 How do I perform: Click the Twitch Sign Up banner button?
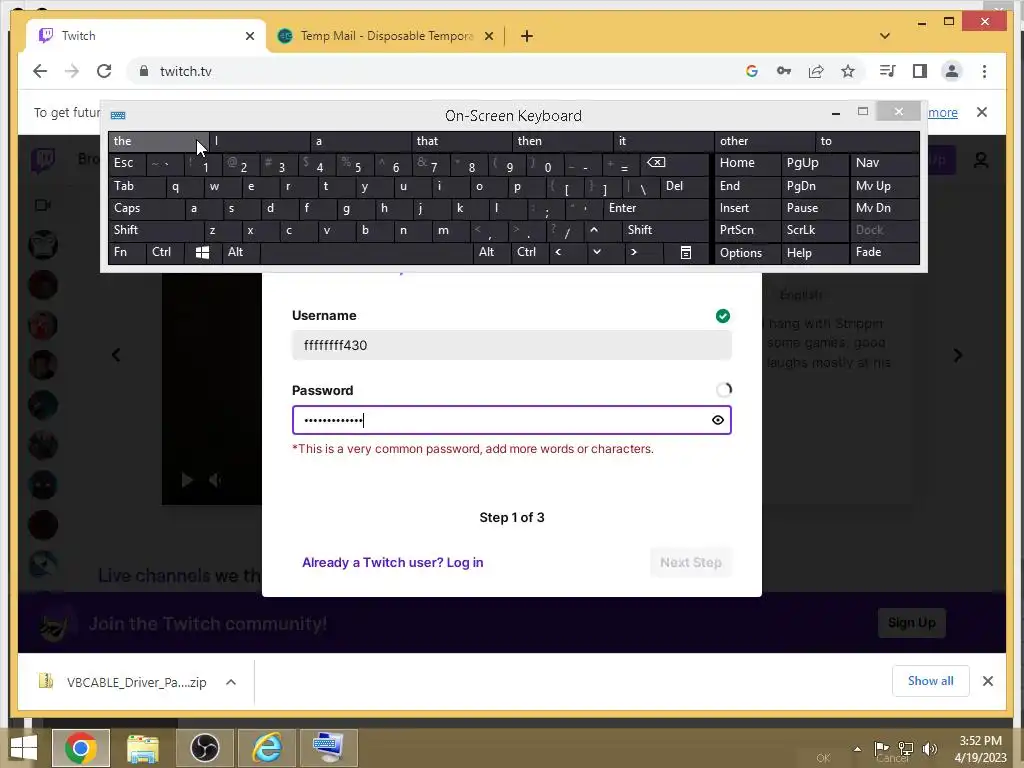[911, 623]
